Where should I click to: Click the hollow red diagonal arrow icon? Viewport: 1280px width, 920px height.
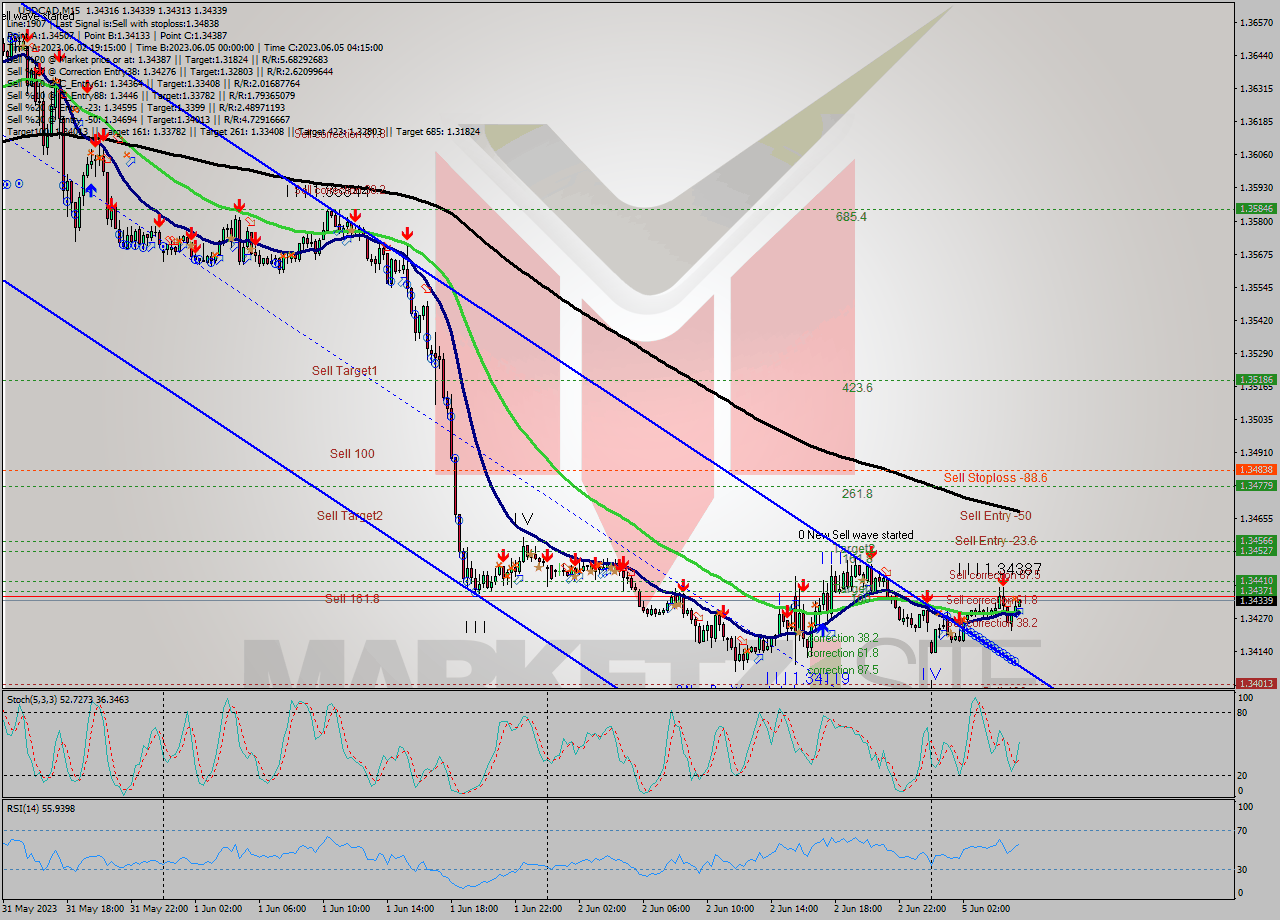point(250,222)
